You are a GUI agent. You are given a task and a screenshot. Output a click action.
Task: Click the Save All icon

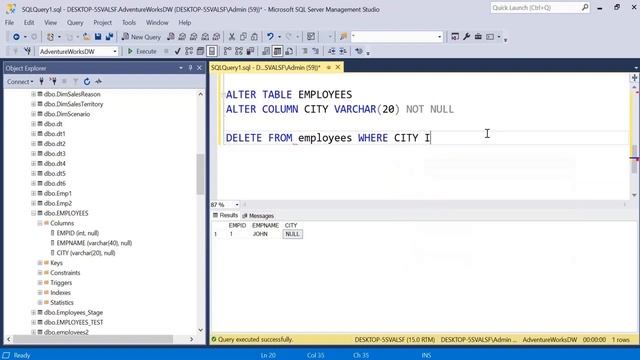coord(109,37)
